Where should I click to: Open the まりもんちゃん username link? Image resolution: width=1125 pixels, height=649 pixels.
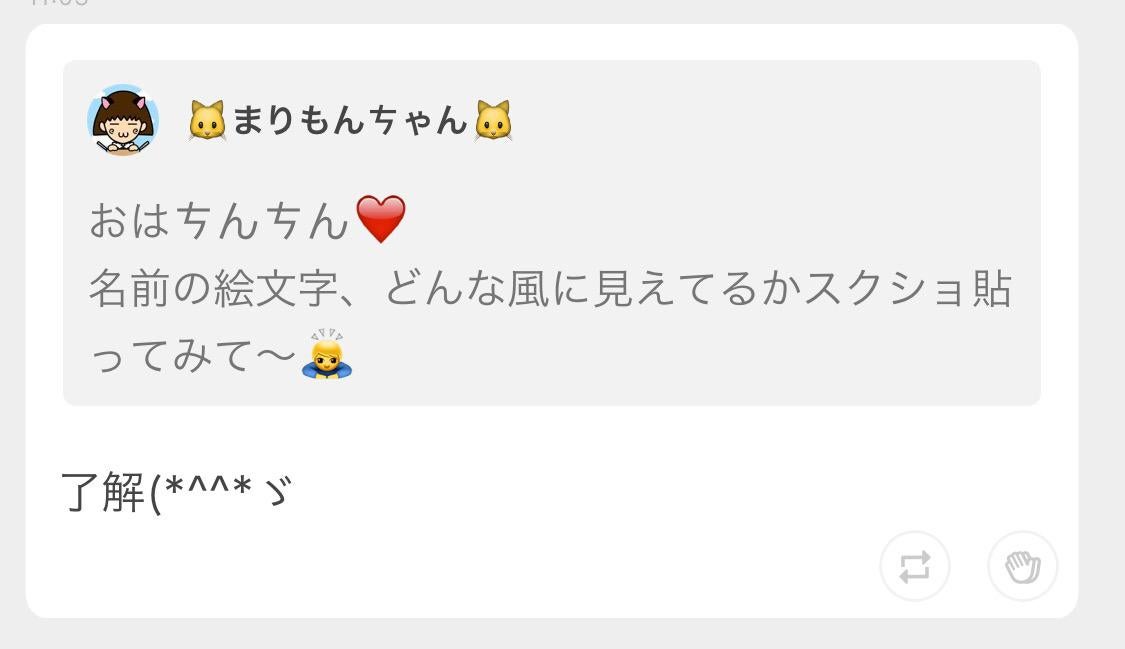tap(350, 120)
